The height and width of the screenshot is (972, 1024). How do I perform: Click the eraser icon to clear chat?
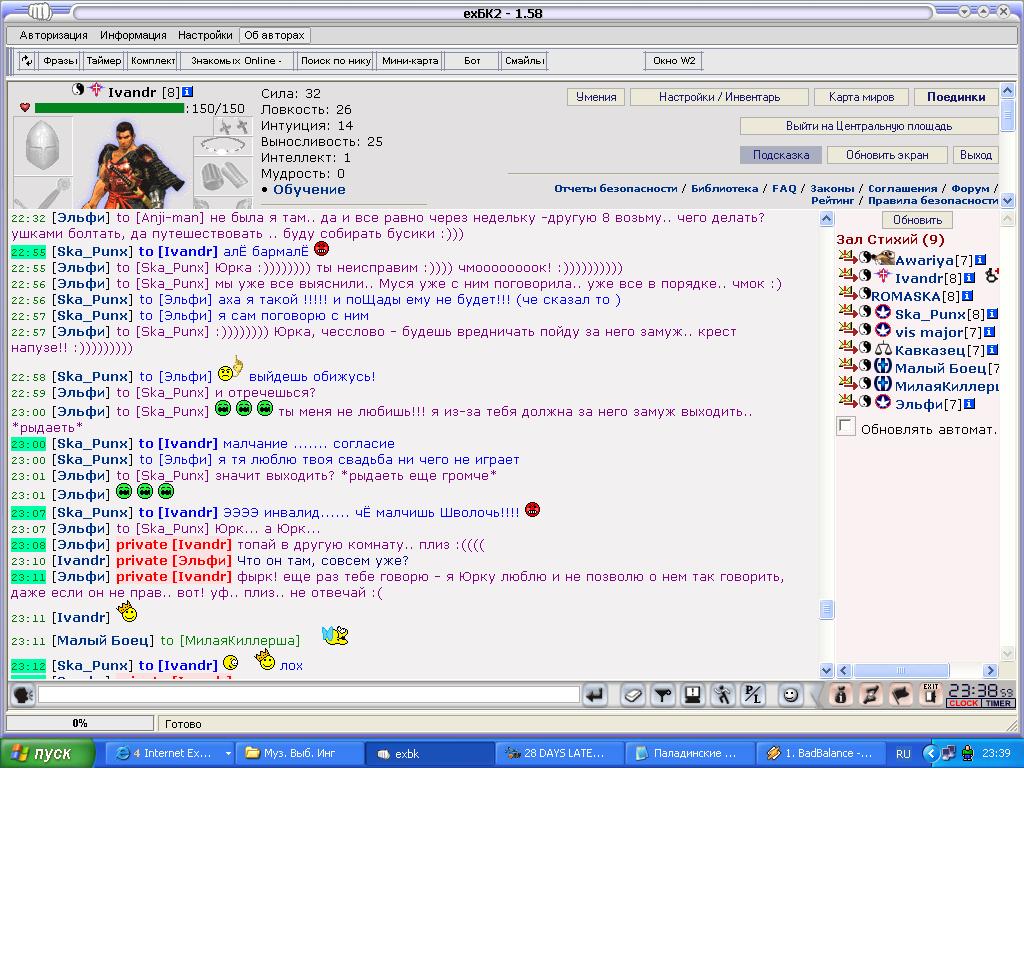coord(632,695)
